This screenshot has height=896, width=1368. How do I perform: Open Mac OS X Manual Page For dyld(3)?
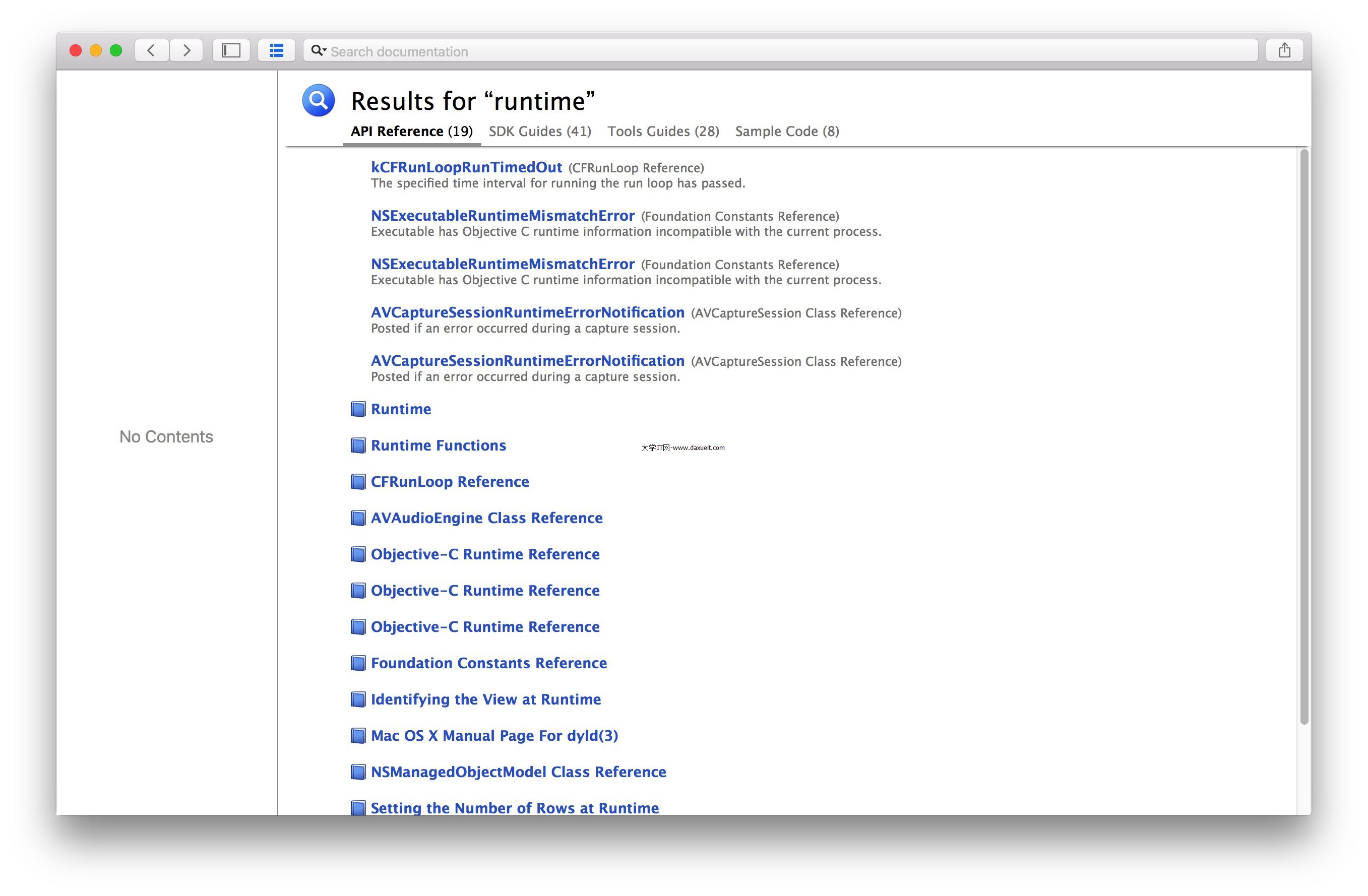[494, 736]
